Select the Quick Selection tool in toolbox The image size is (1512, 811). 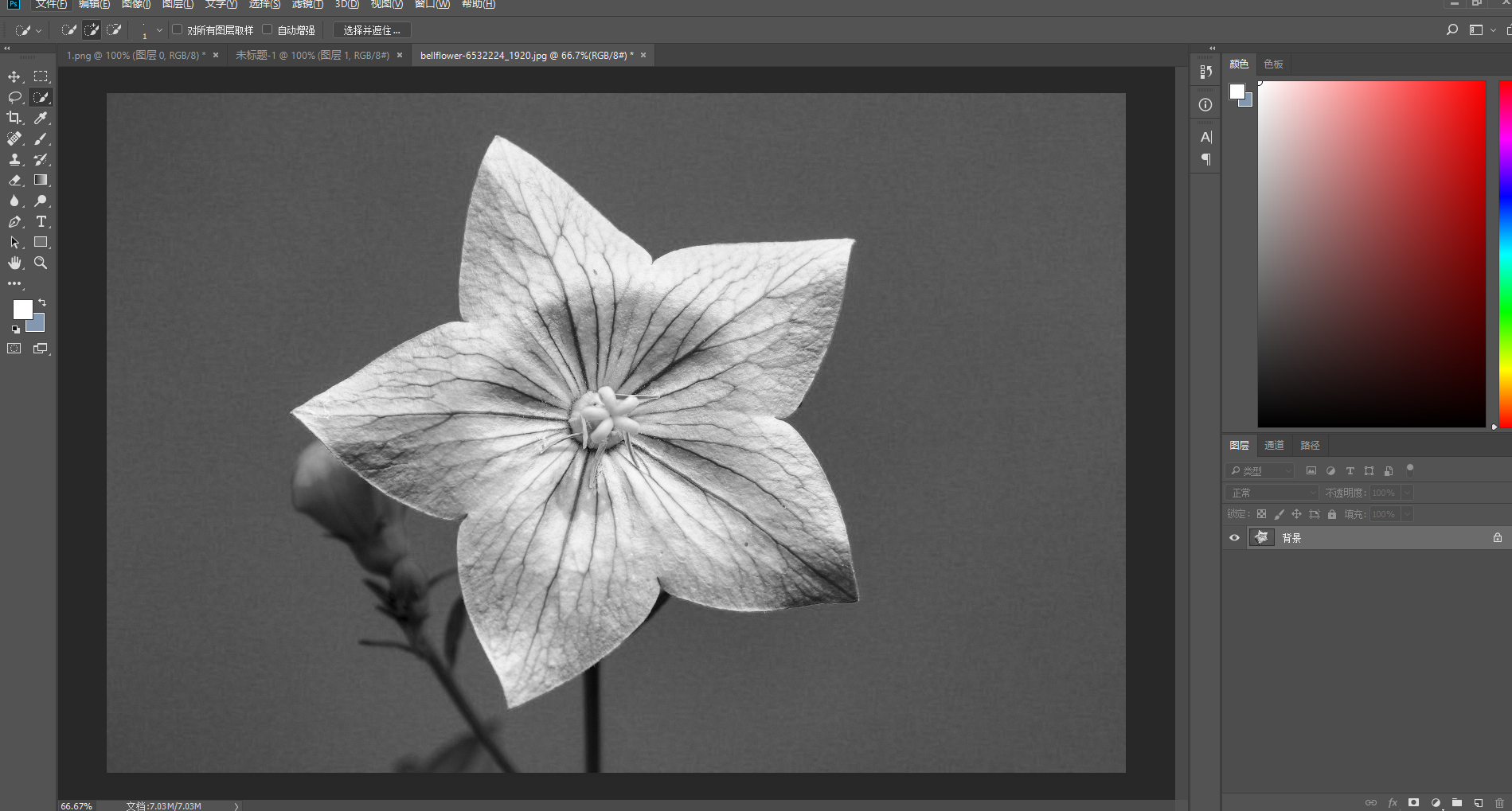(41, 97)
